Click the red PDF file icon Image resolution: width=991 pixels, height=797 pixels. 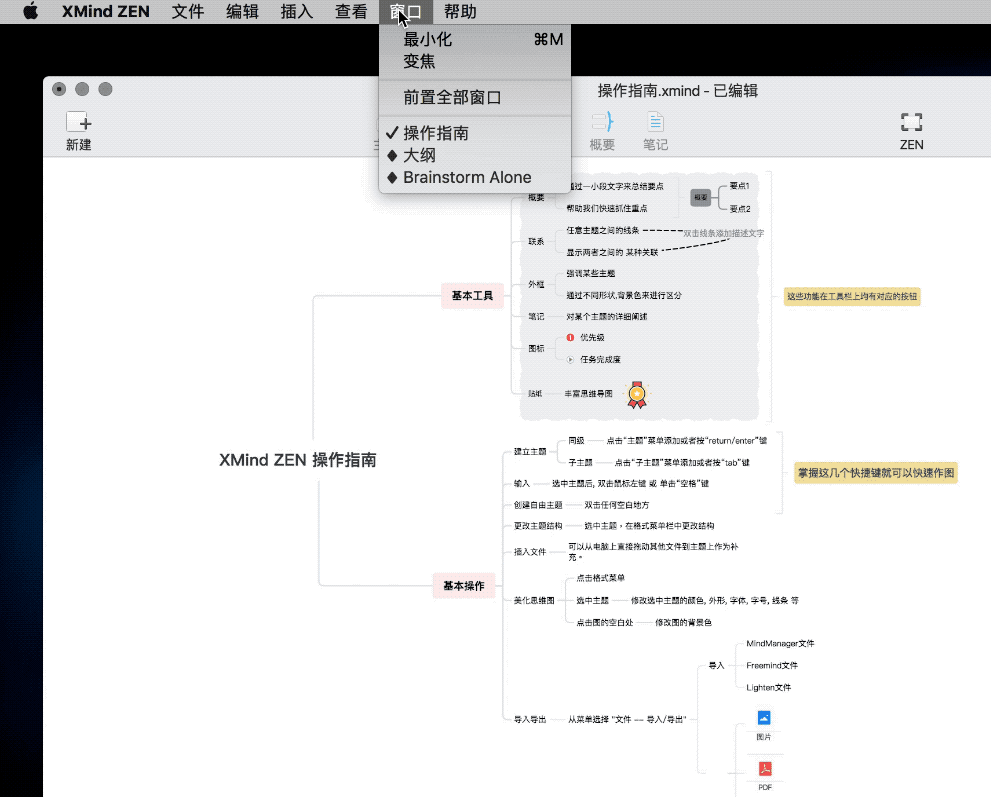click(x=765, y=769)
